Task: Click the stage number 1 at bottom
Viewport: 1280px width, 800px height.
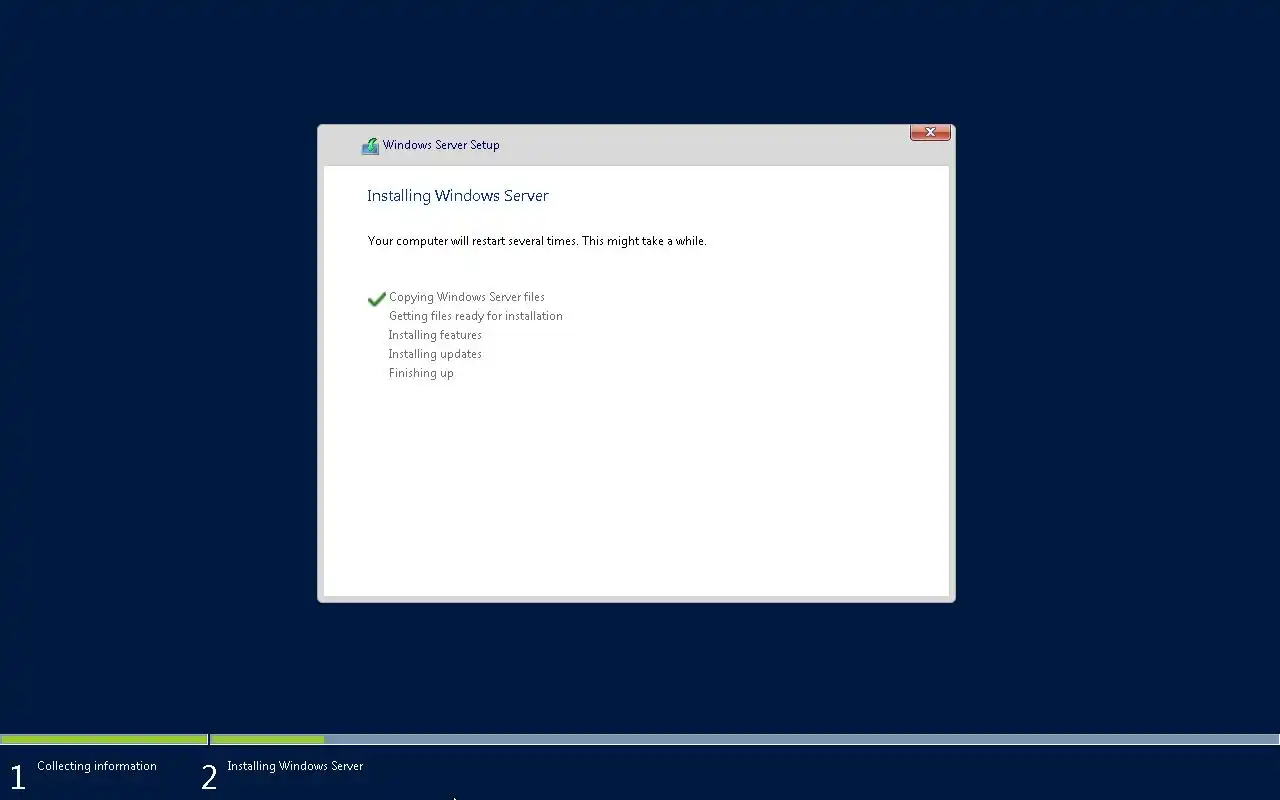Action: [17, 777]
